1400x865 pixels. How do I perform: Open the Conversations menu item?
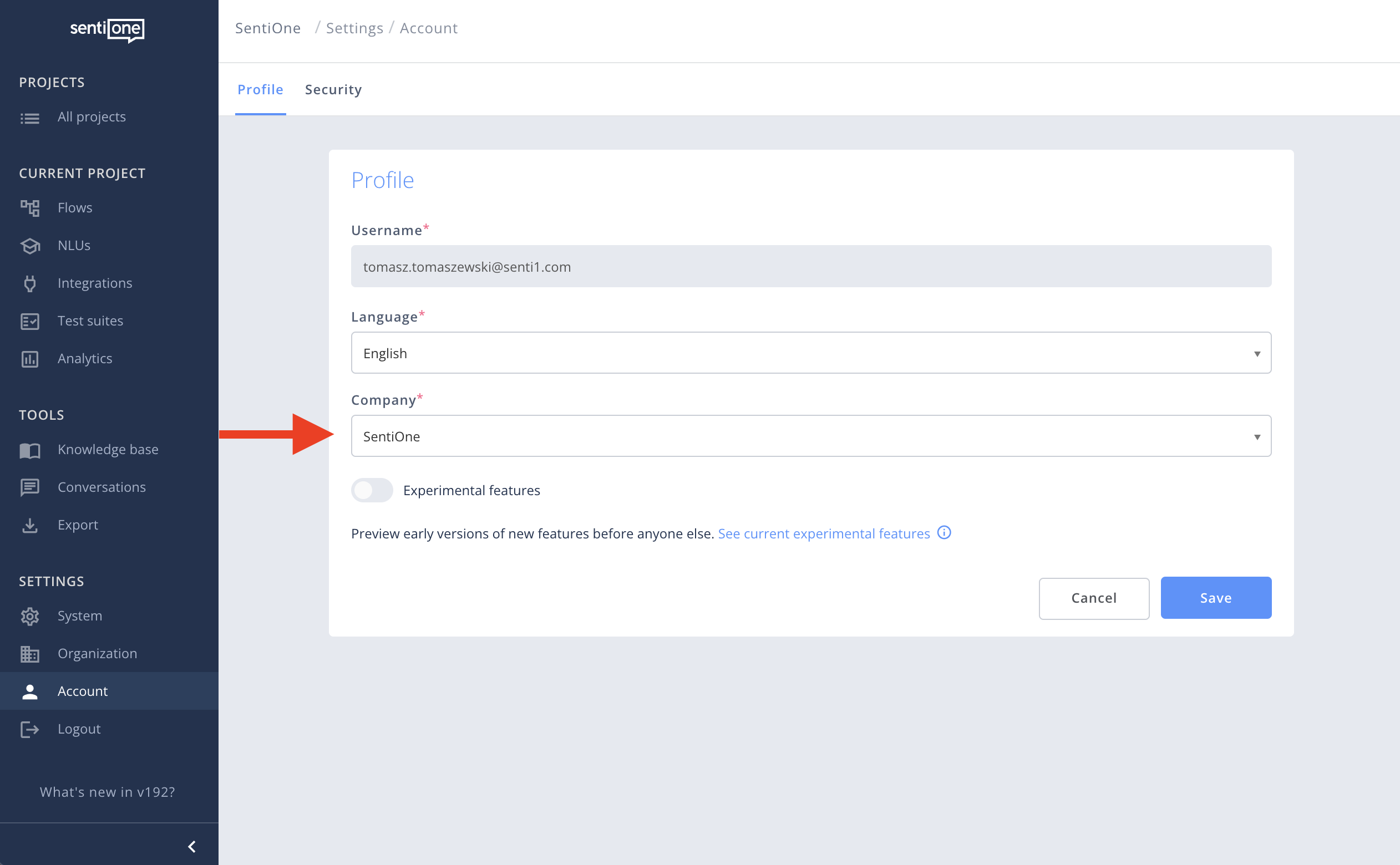[x=102, y=487]
